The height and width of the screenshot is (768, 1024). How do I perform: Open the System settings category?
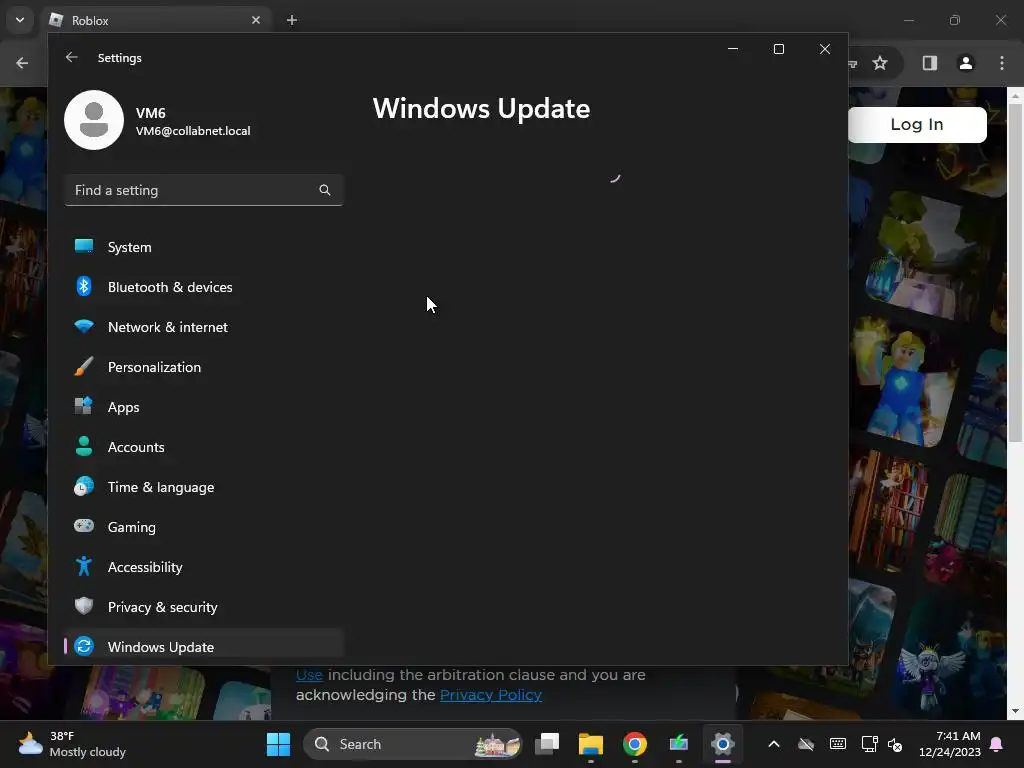pos(204,247)
